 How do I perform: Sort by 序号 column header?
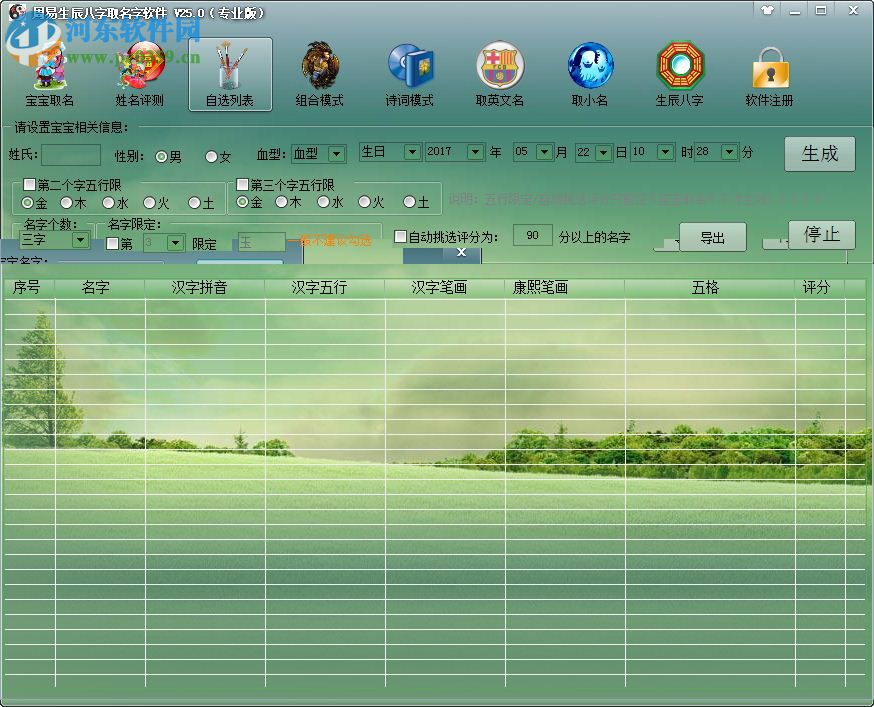(x=27, y=288)
